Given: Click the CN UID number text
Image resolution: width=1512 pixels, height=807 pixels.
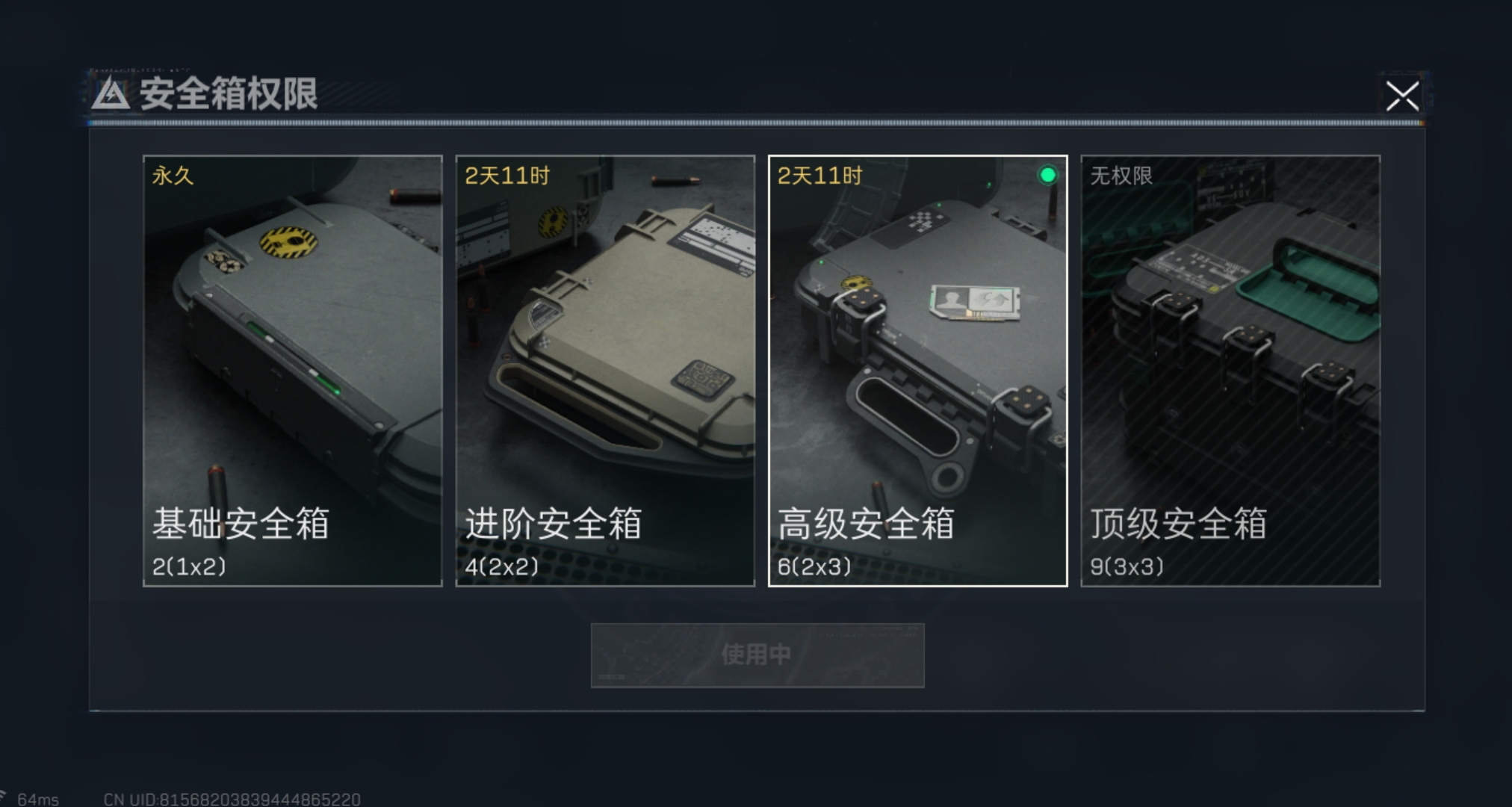Looking at the screenshot, I should [232, 800].
